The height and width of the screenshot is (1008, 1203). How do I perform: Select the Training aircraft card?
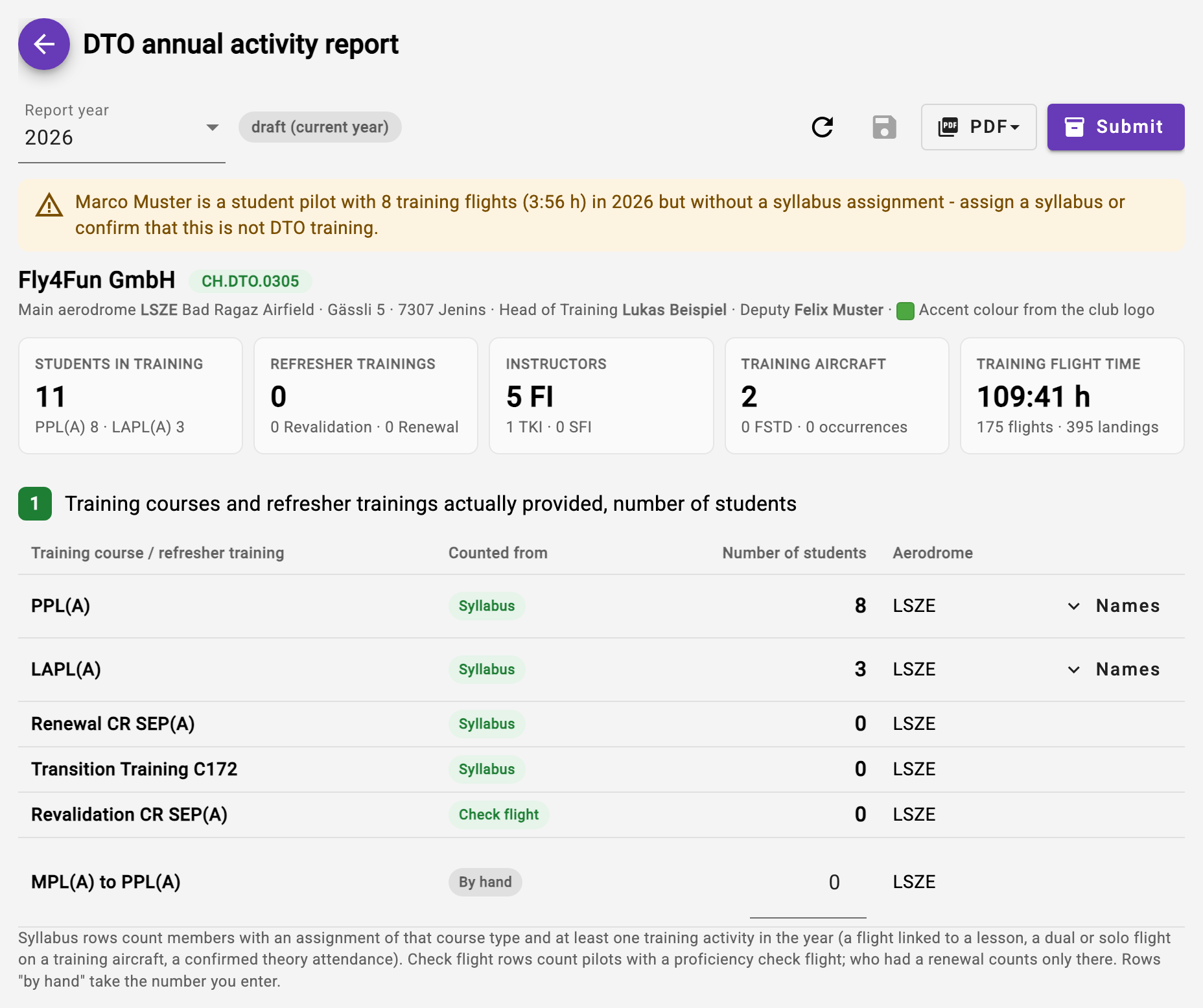click(837, 395)
